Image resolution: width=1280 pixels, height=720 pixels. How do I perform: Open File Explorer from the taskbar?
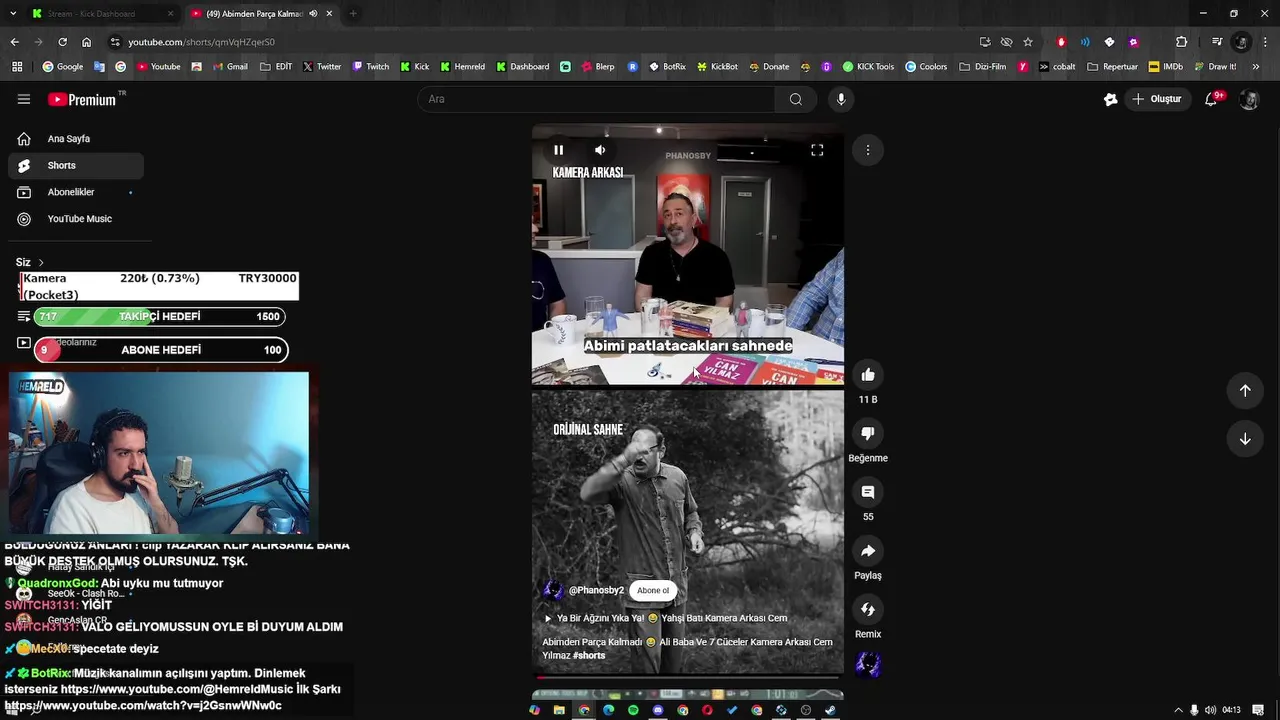559,710
